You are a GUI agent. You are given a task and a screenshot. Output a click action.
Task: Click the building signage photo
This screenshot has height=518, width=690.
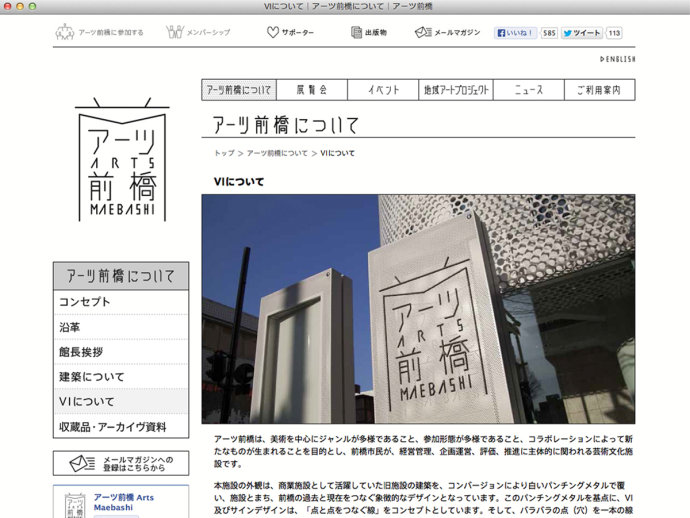point(418,309)
